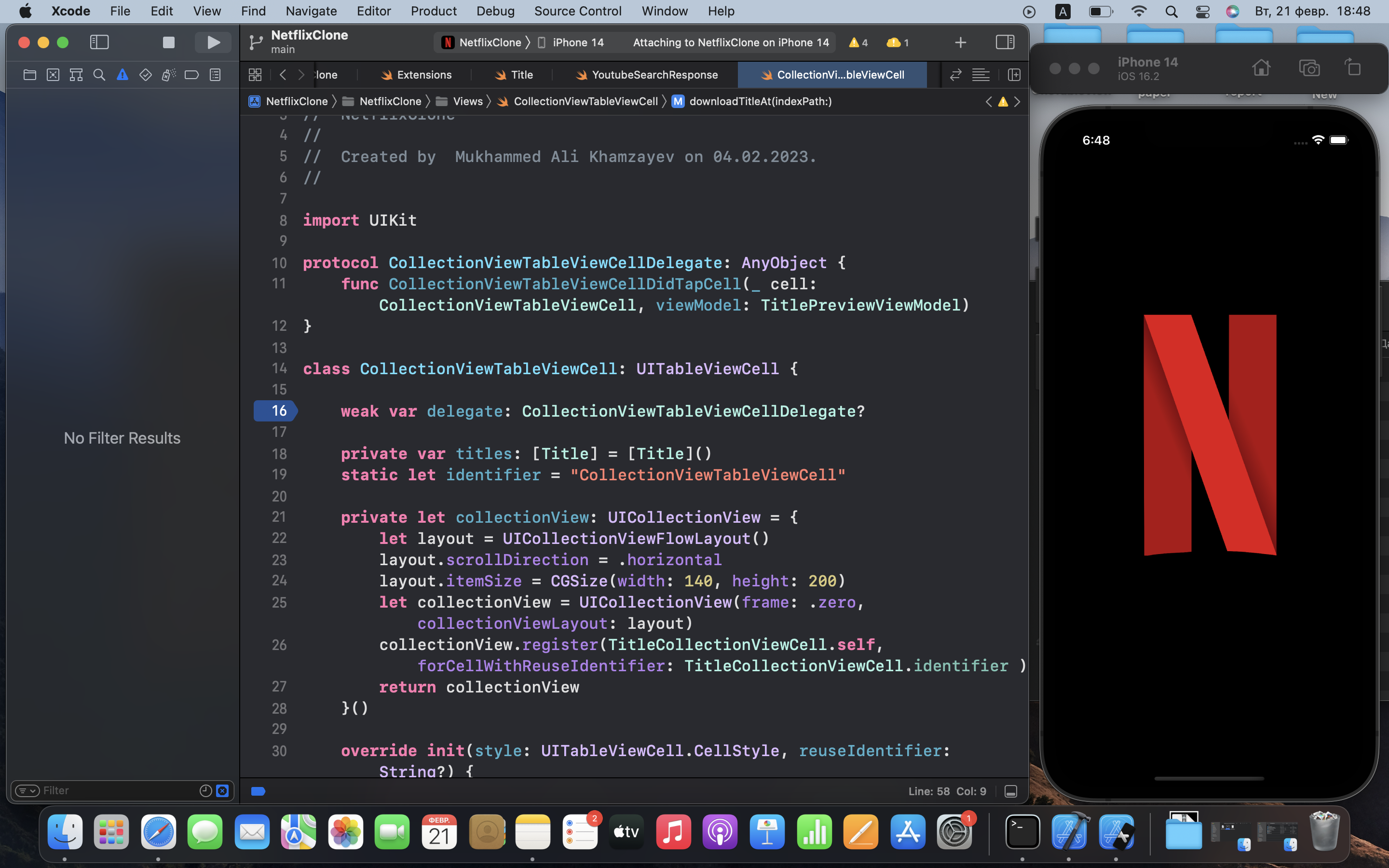Open the Breakpoint navigator tag icon
Image resolution: width=1389 pixels, height=868 pixels.
[191, 75]
